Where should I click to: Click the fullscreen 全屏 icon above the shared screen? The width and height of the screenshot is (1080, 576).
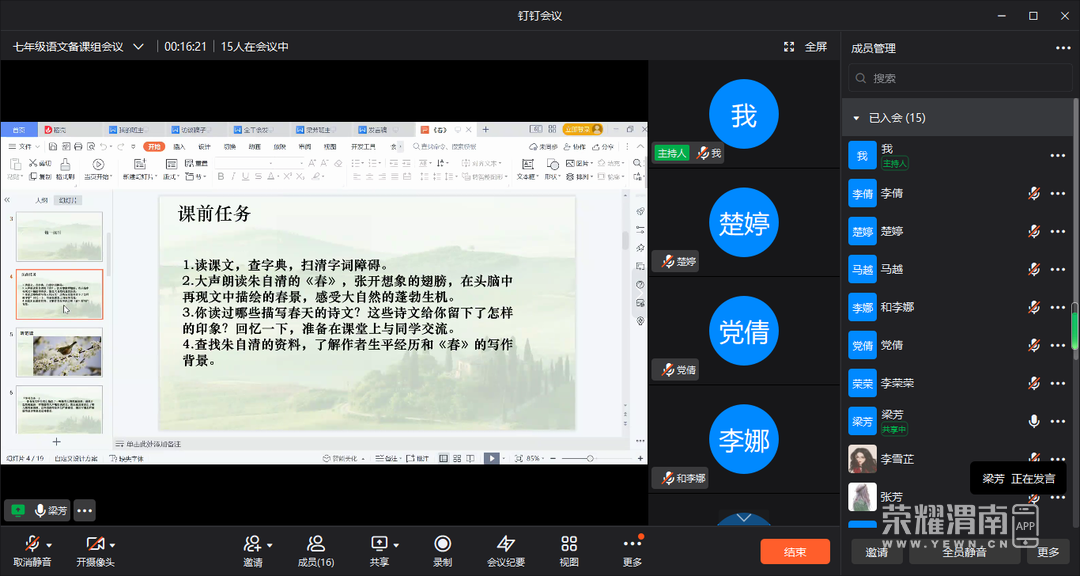789,45
